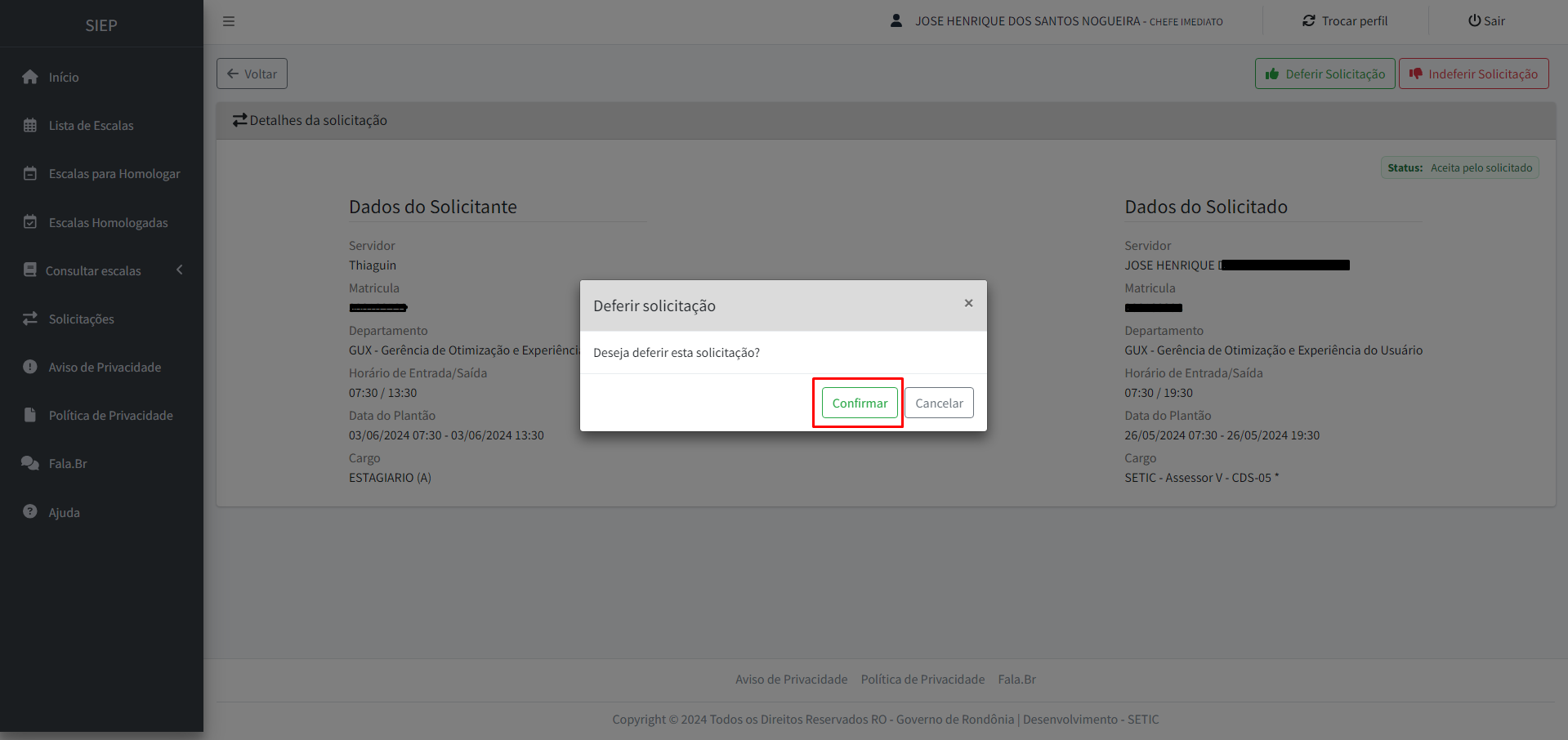Click Deferir Solicitação green button

(x=1325, y=74)
